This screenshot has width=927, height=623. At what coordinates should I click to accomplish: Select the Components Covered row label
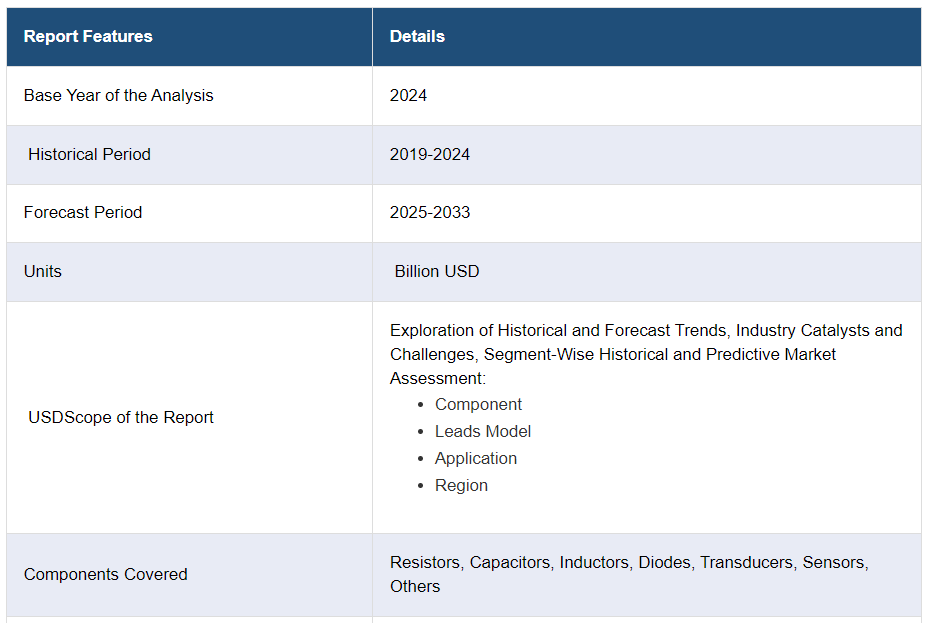click(x=106, y=574)
